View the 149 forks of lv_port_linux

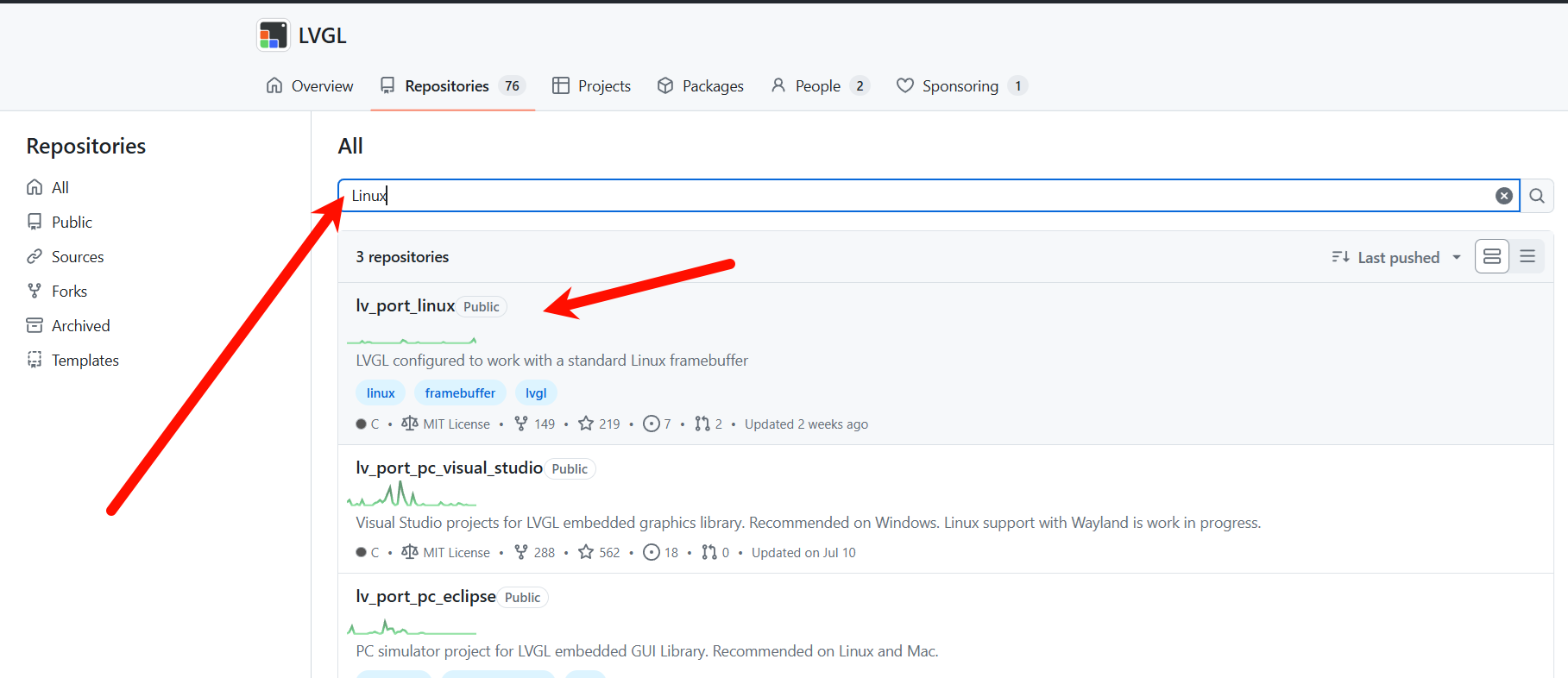click(535, 424)
